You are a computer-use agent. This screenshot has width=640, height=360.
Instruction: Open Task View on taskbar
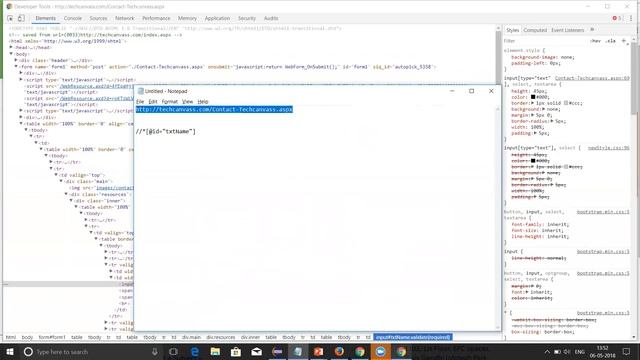[173, 352]
